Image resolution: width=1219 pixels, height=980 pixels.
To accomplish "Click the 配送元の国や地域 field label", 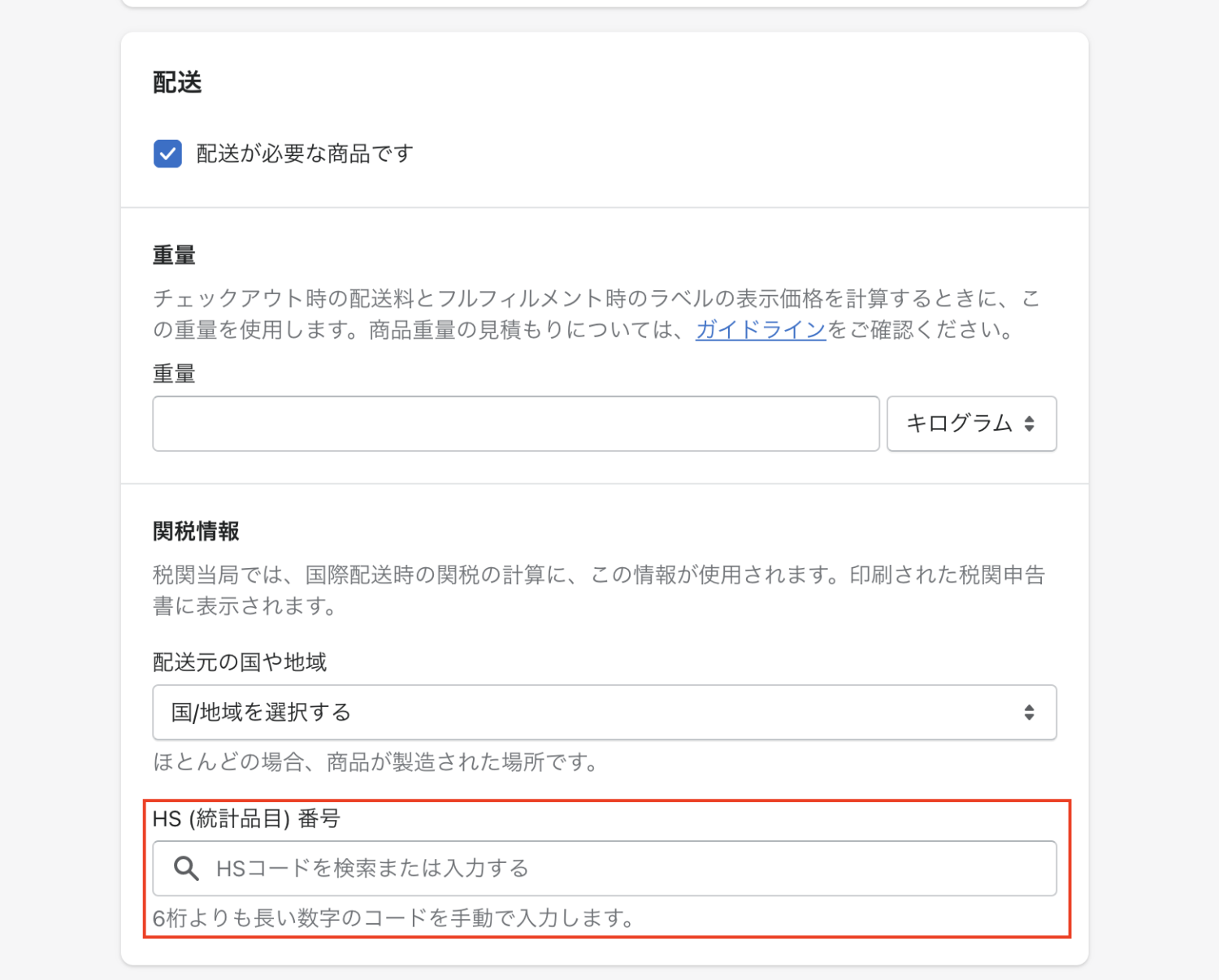I will (x=240, y=662).
